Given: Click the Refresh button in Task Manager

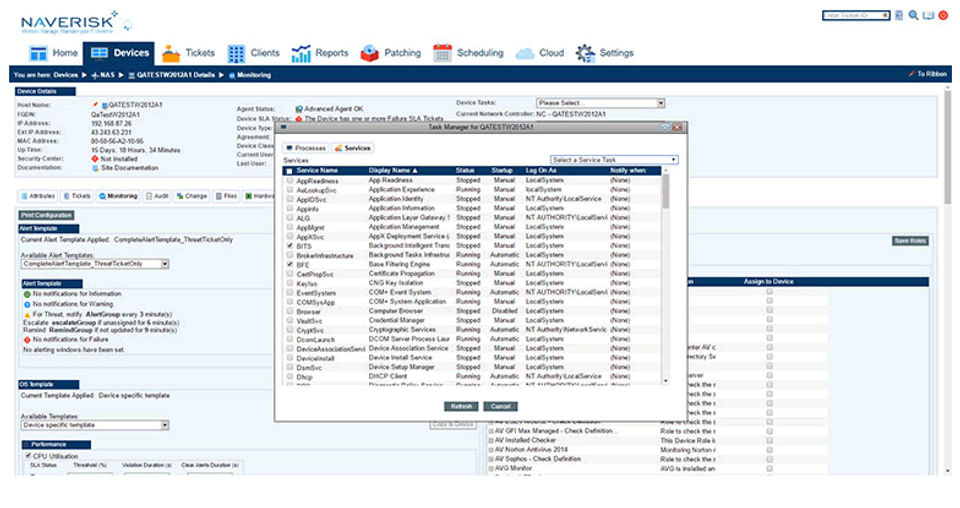Looking at the screenshot, I should (x=461, y=406).
